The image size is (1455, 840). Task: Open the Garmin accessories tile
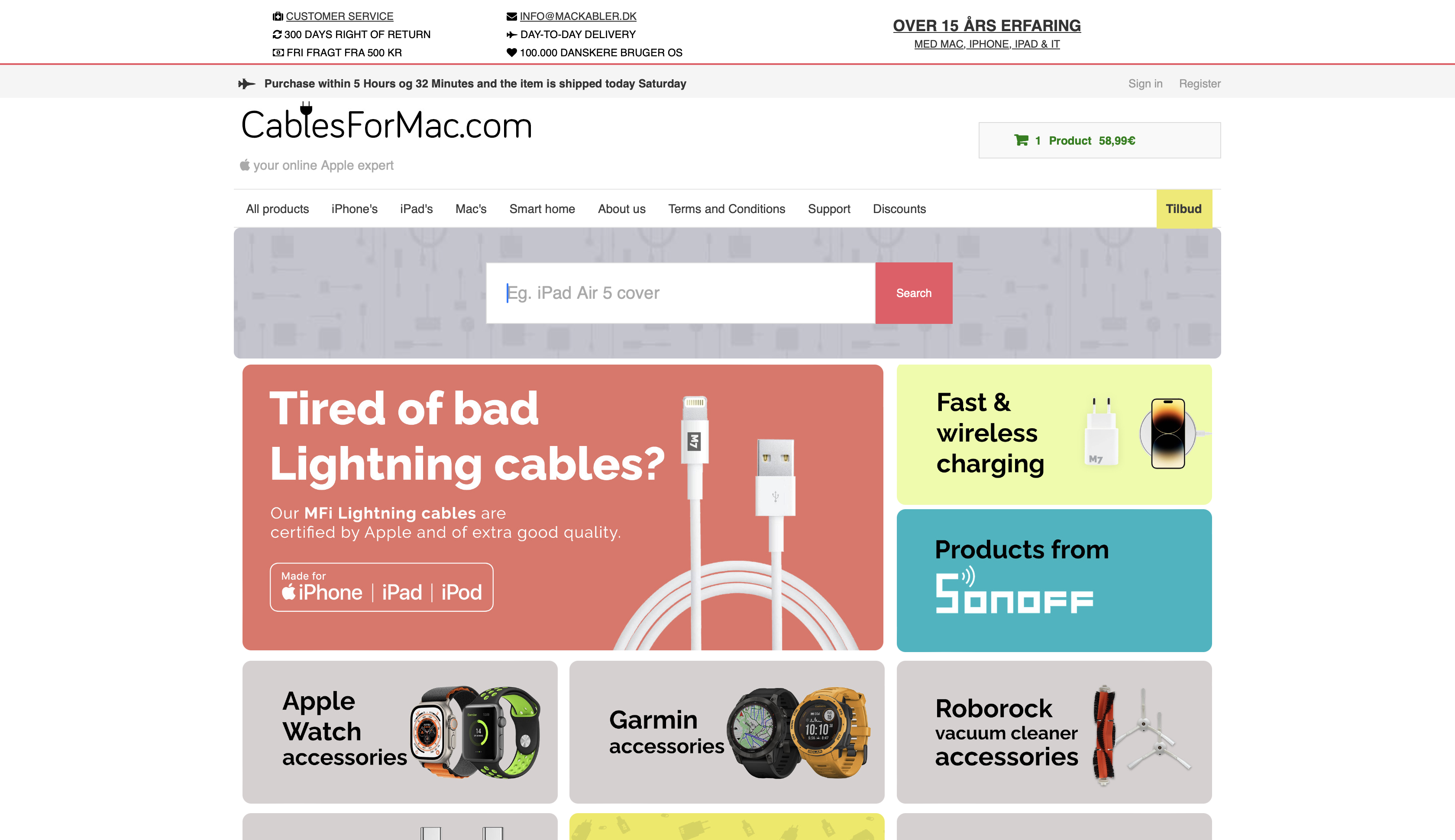pos(726,732)
